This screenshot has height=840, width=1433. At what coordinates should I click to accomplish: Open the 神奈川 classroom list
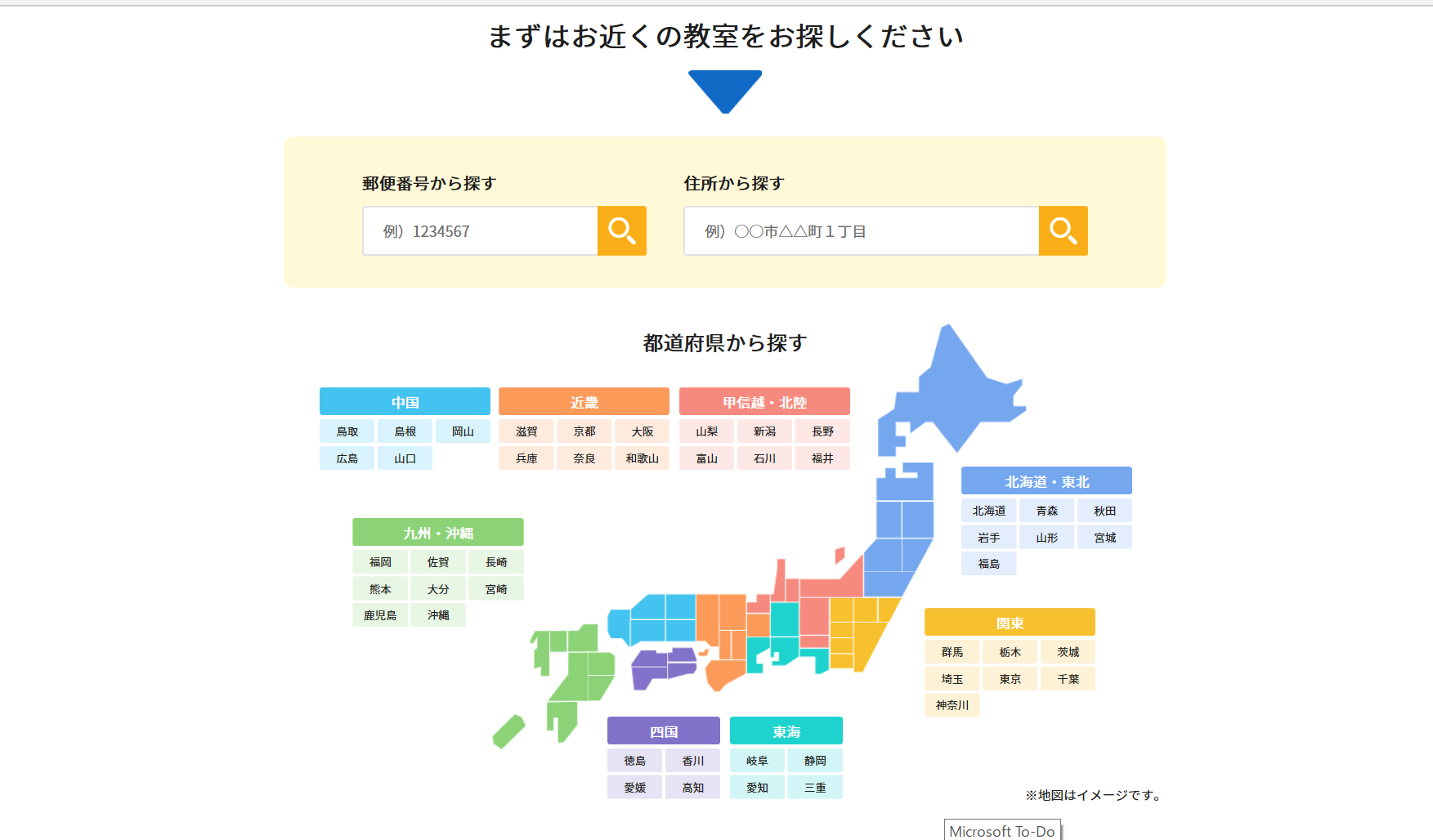click(952, 705)
